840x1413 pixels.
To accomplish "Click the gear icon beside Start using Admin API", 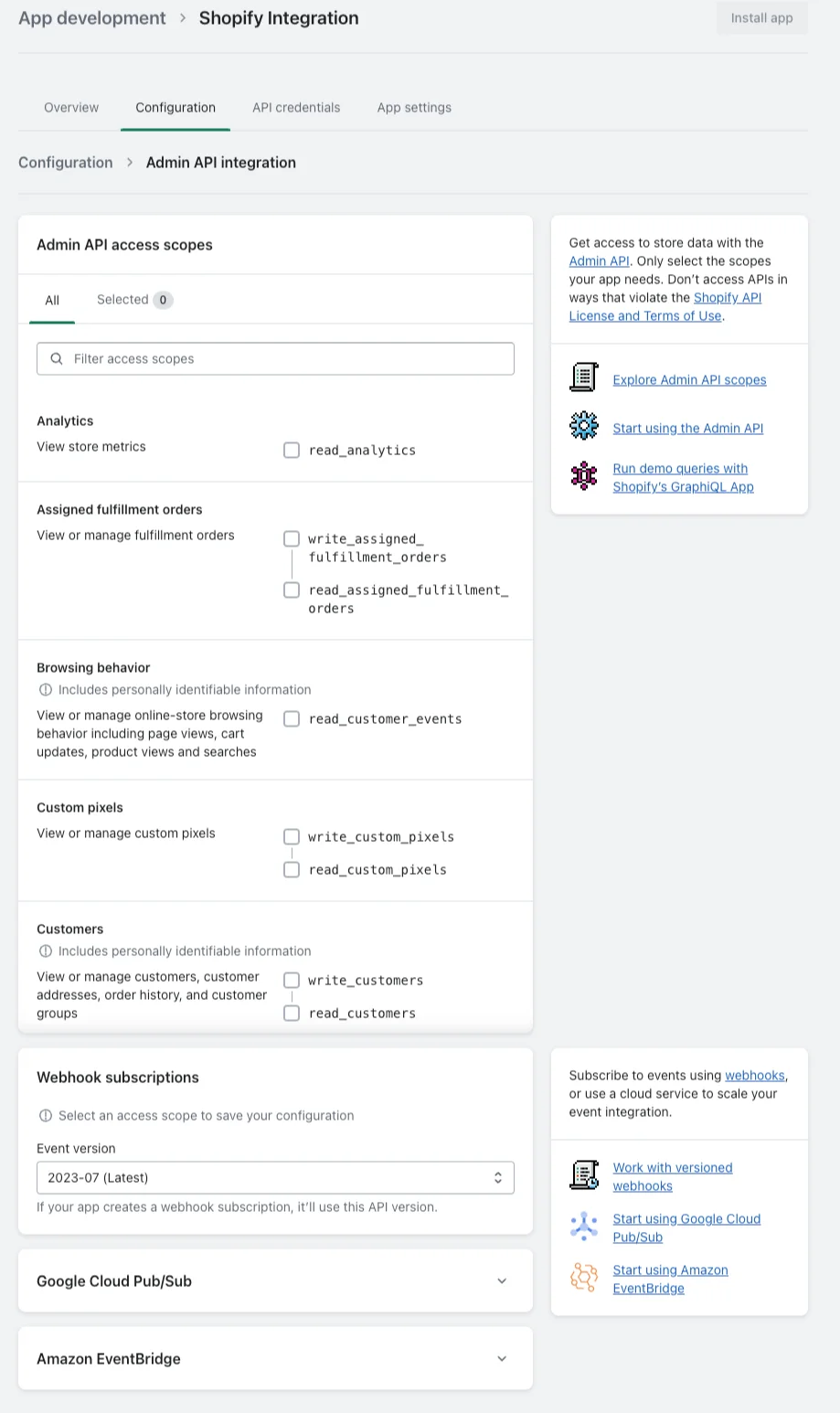I will click(583, 426).
